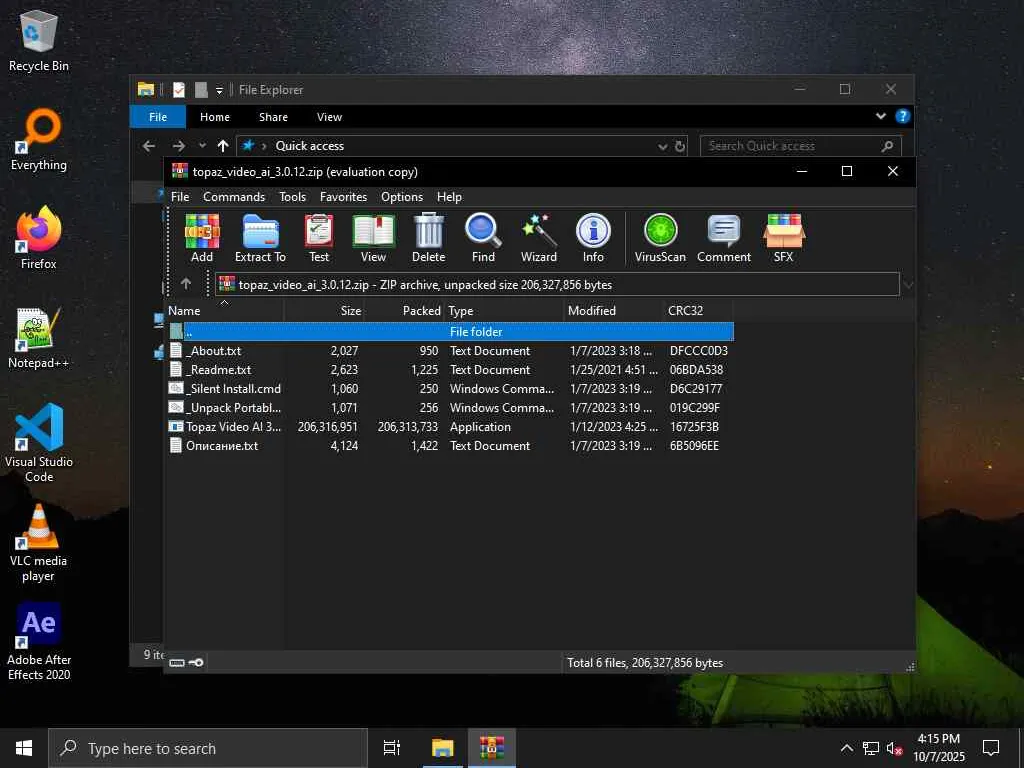Open the Tools menu
Image resolution: width=1024 pixels, height=768 pixels.
click(x=293, y=197)
